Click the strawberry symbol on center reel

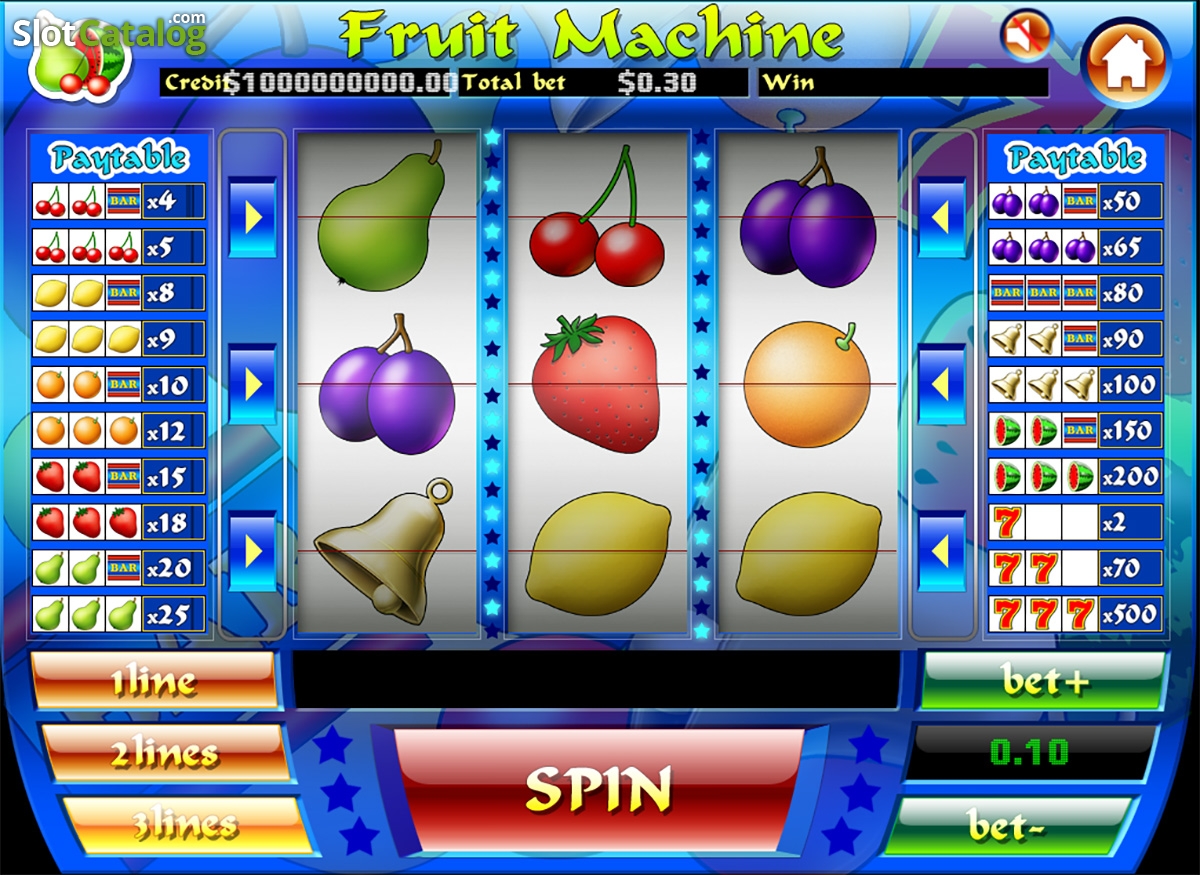point(596,383)
